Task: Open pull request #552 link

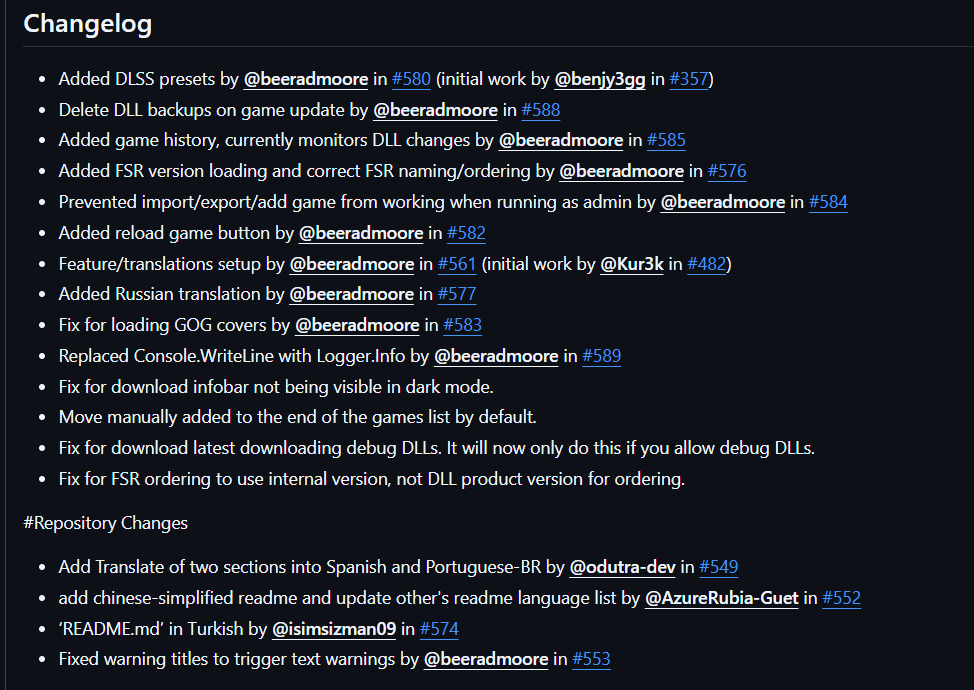Action: click(x=841, y=598)
